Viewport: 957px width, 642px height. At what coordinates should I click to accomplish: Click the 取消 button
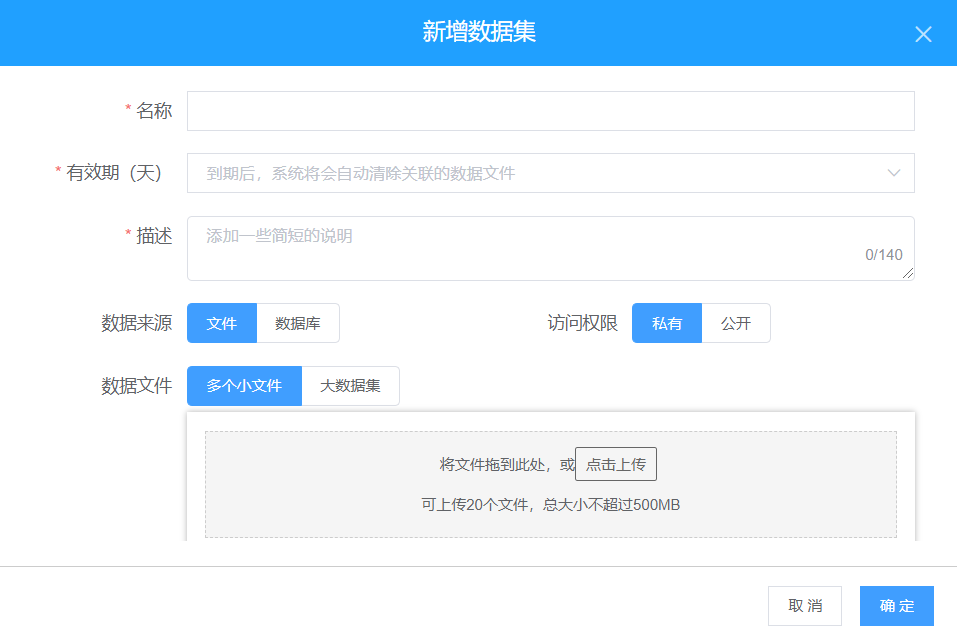pyautogui.click(x=805, y=606)
